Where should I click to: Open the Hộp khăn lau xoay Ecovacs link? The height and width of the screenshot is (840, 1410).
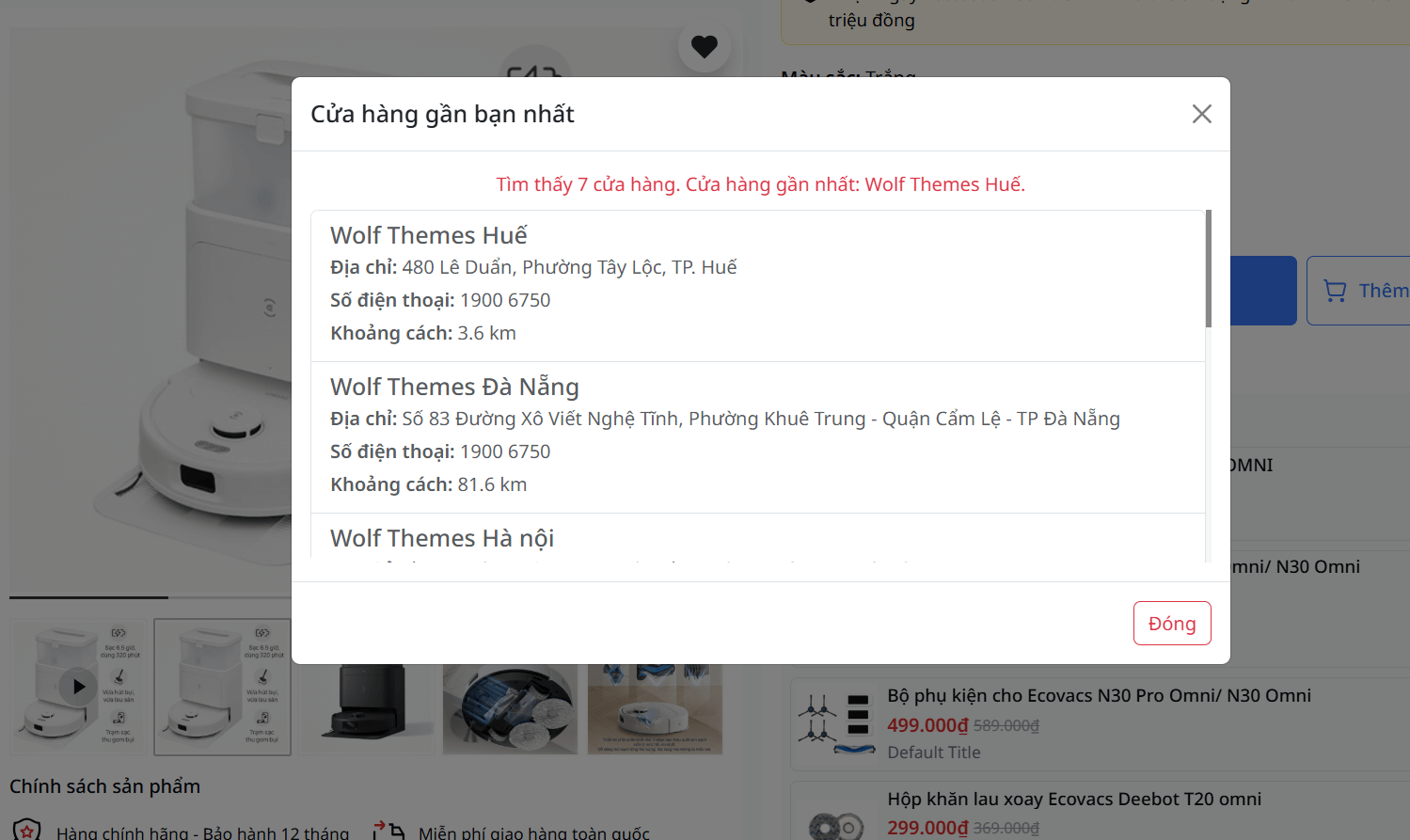point(1074,799)
